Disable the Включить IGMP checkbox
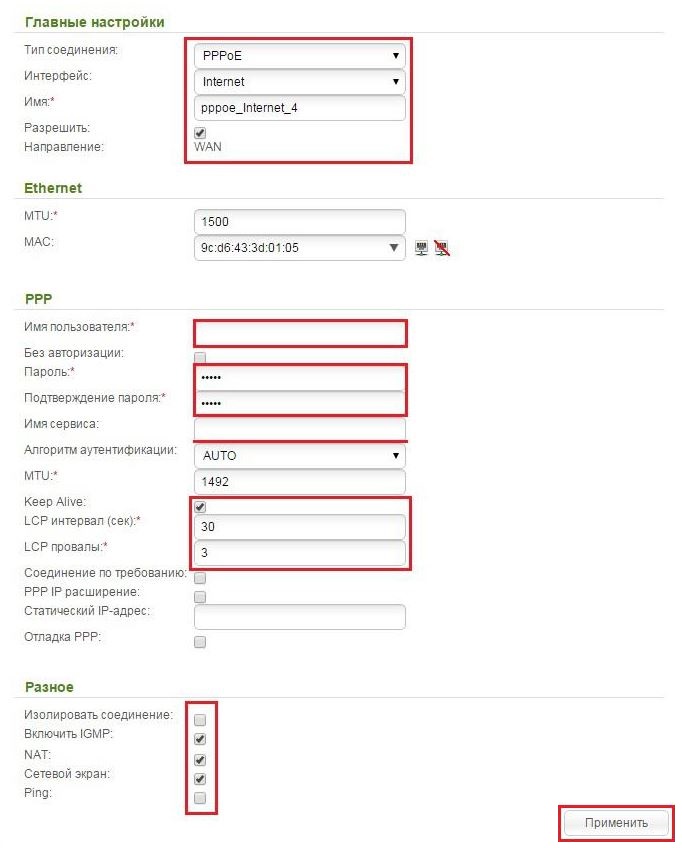This screenshot has width=682, height=848. coord(200,739)
